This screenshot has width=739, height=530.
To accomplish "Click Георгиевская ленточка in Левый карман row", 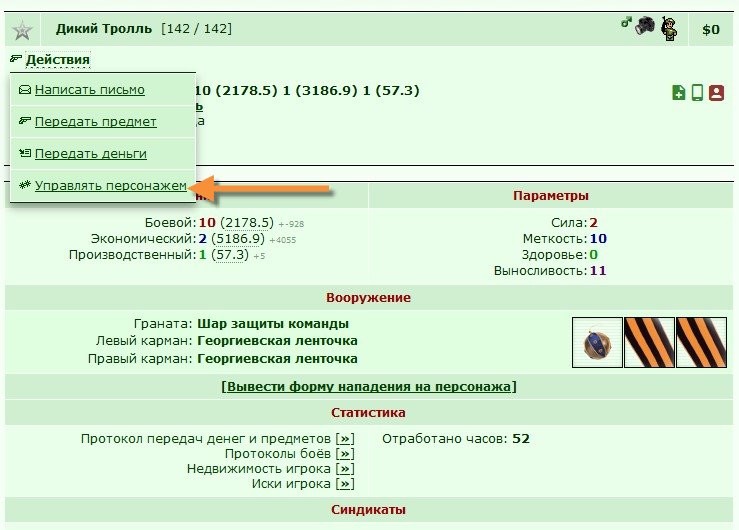I will (x=277, y=340).
